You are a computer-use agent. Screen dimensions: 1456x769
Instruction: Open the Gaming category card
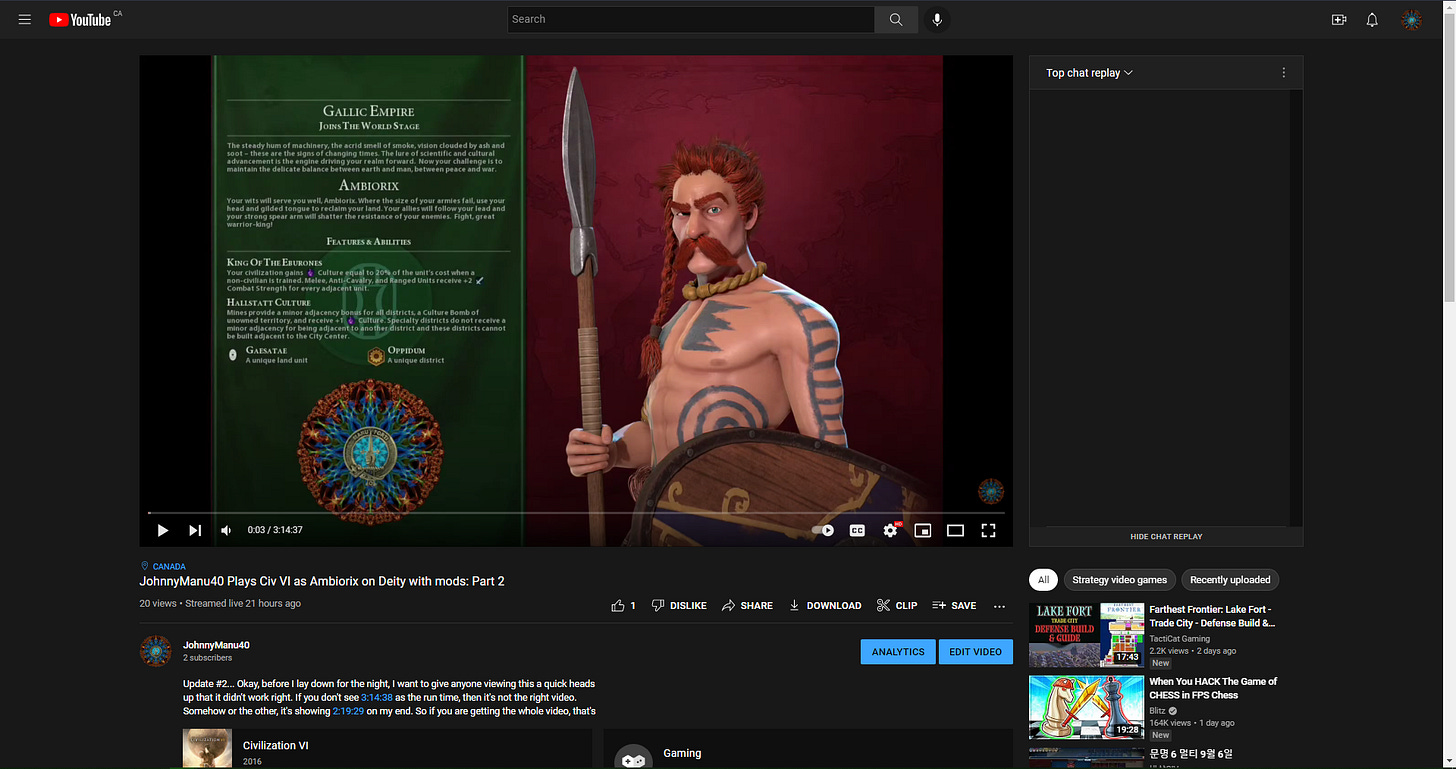(808, 750)
